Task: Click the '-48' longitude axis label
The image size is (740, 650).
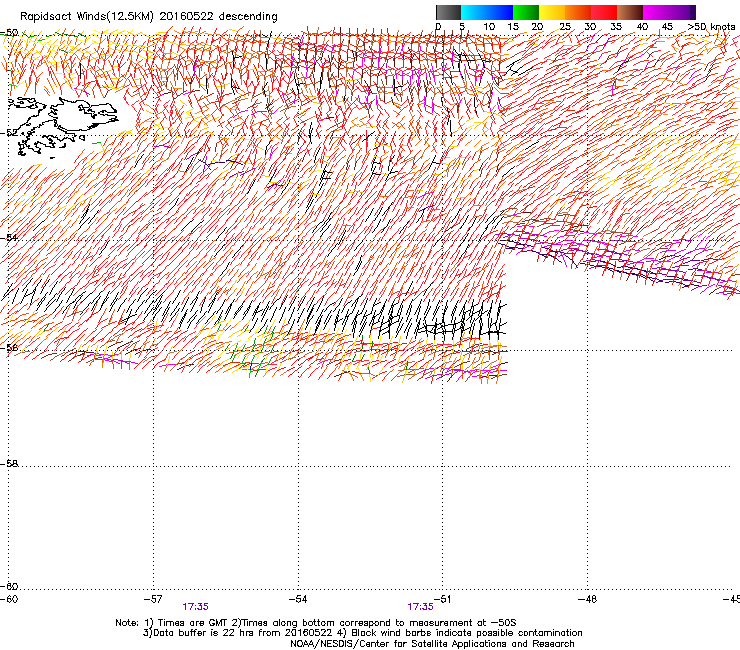Action: pyautogui.click(x=587, y=599)
